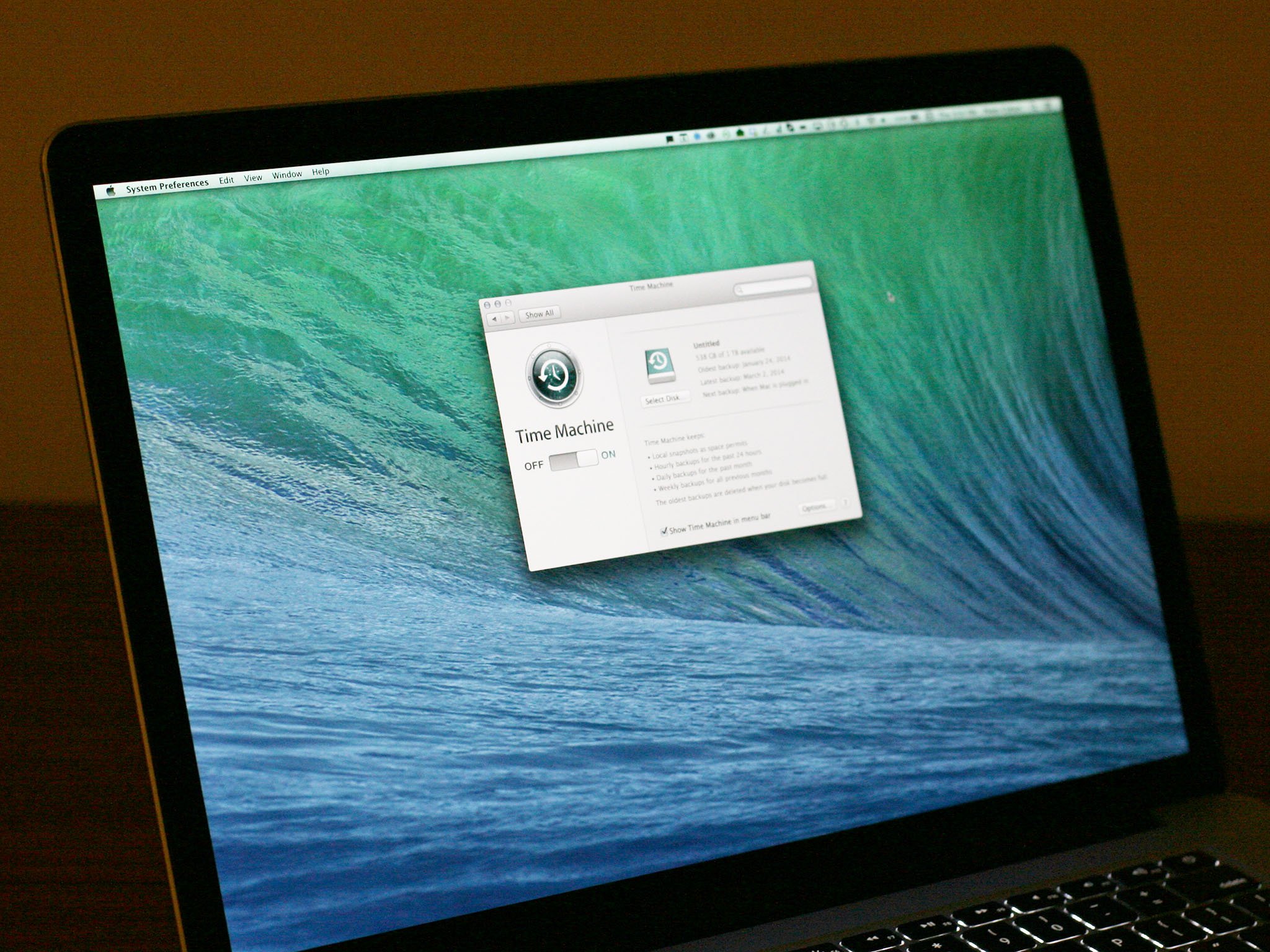Click '538 GB of 1 TB available' text

tap(730, 354)
